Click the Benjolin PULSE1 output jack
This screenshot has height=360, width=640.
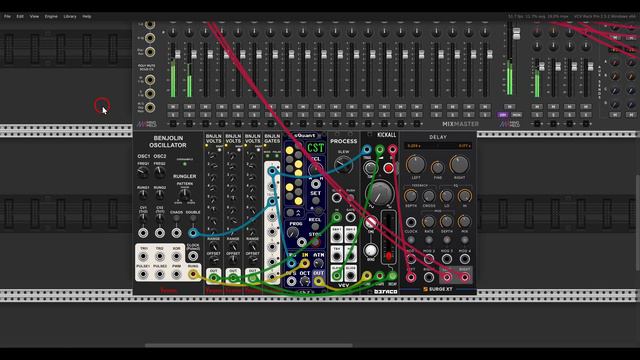point(143,275)
